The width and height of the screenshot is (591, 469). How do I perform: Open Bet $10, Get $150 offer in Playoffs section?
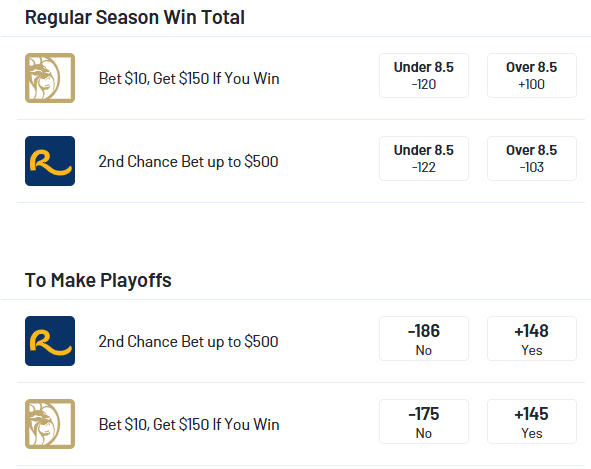tap(189, 425)
